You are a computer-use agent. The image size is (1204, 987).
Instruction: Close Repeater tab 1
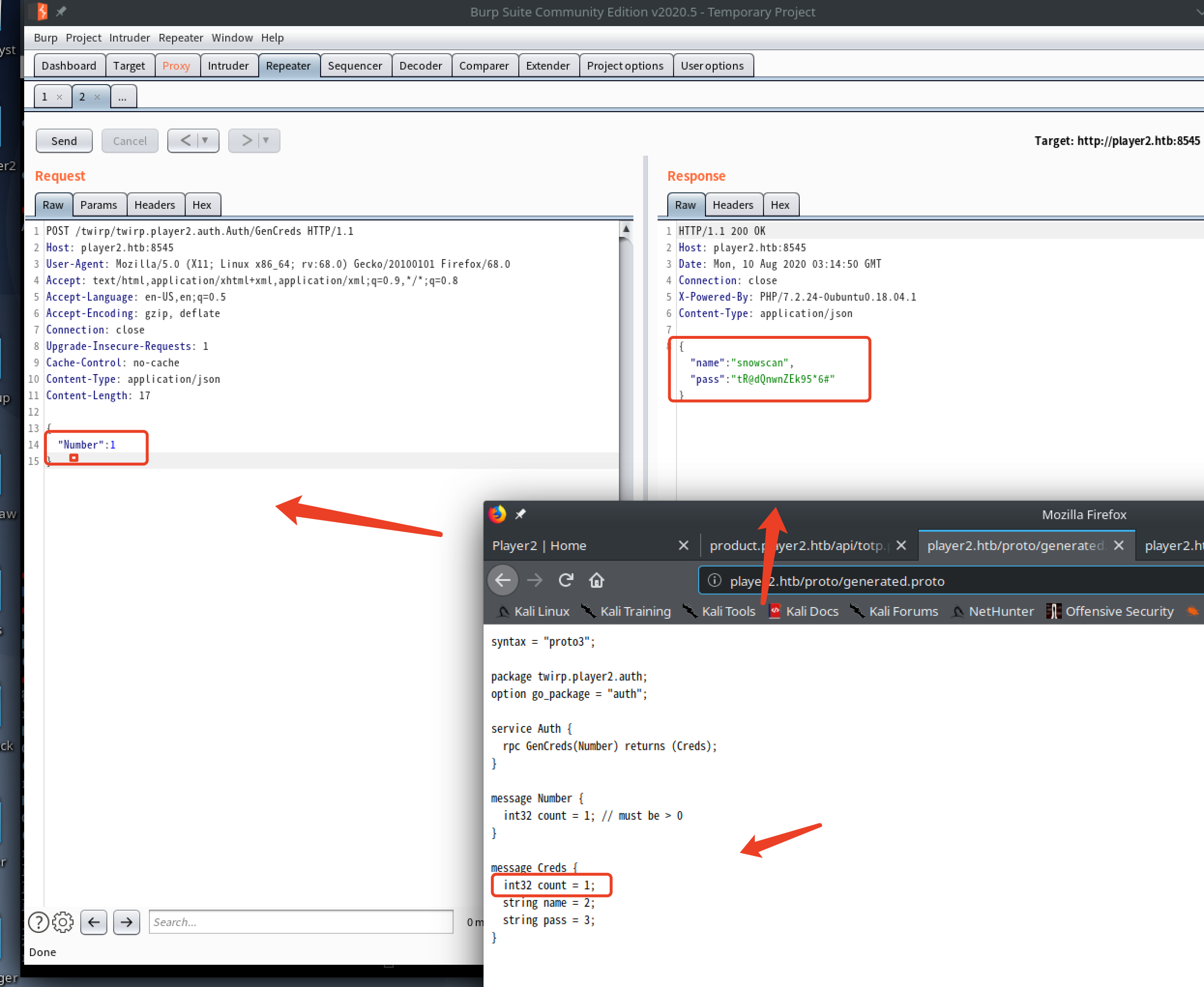[x=59, y=97]
